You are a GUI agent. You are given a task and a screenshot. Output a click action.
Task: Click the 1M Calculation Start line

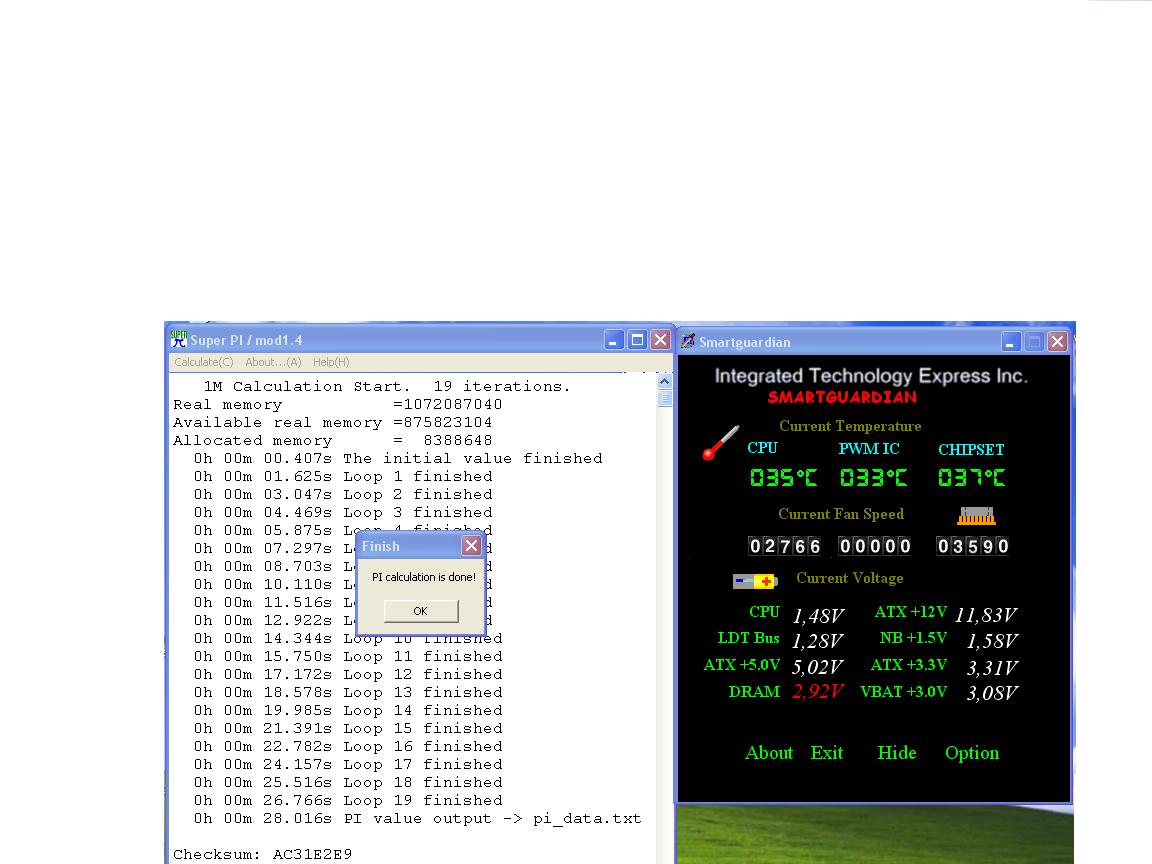pos(386,386)
